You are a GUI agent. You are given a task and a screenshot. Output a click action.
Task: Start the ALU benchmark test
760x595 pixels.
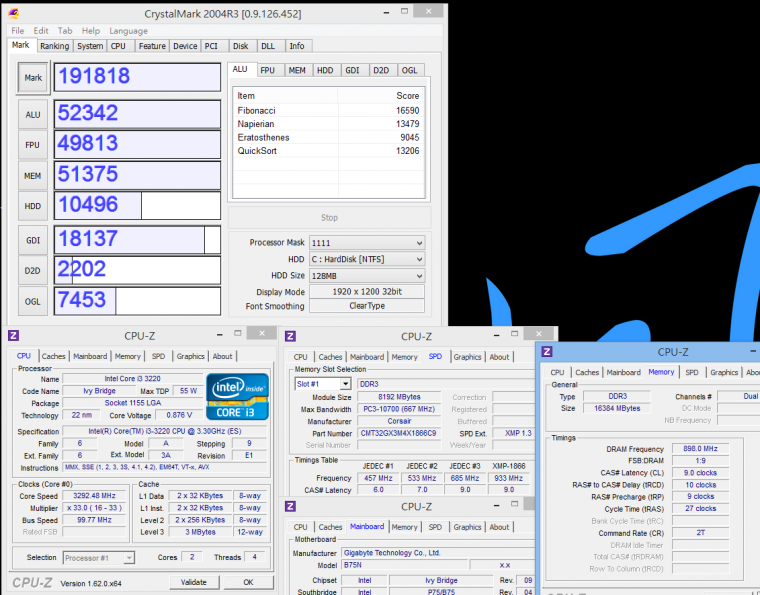click(33, 115)
